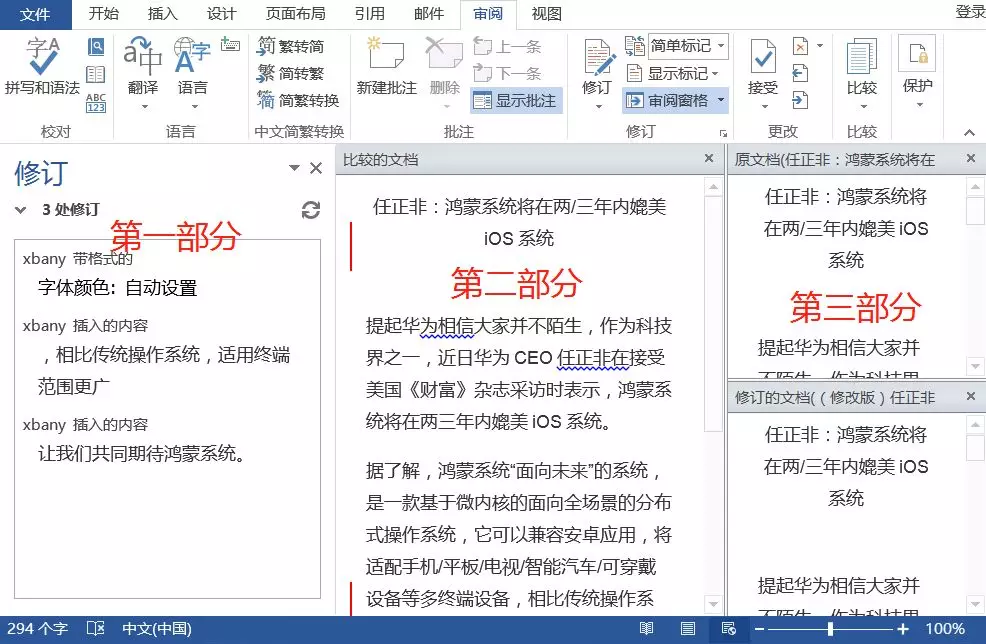This screenshot has height=644, width=986.
Task: Click the zoom out minus button
Action: [x=759, y=629]
